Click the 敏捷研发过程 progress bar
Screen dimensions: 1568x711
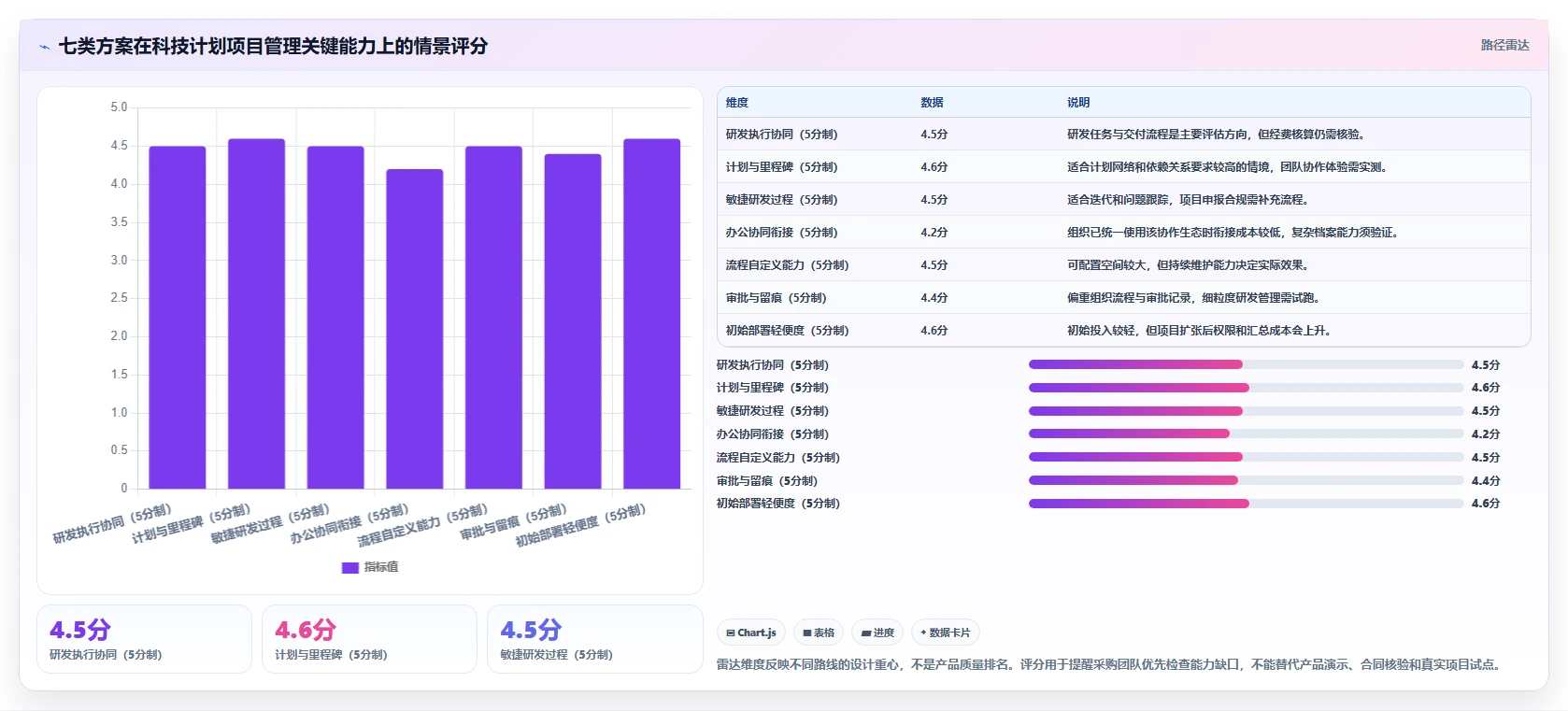[x=1246, y=410]
